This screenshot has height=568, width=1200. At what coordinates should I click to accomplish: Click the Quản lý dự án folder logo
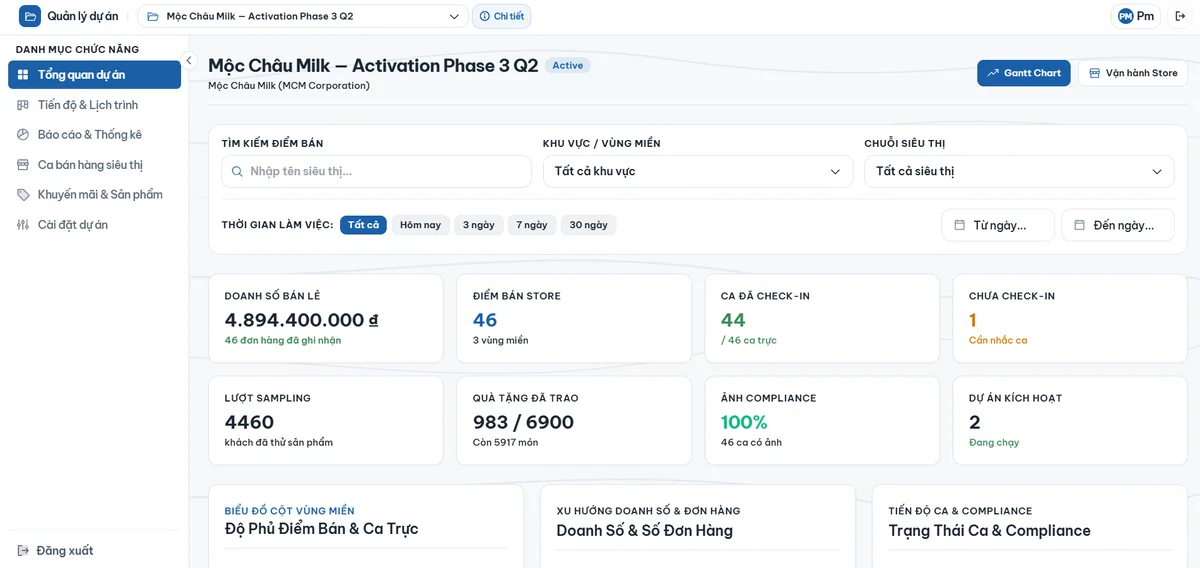[x=30, y=16]
